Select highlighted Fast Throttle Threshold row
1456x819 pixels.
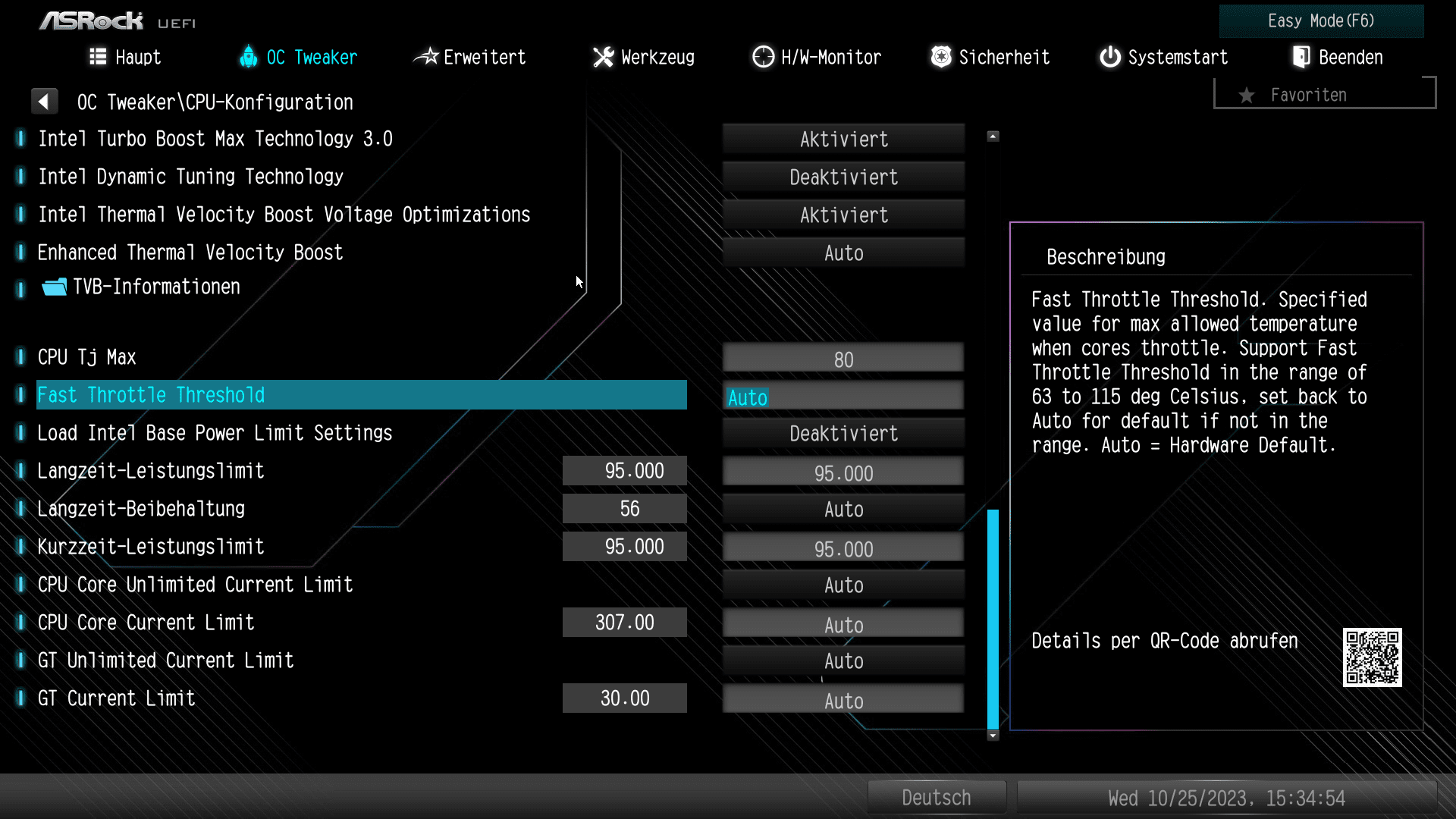[362, 395]
